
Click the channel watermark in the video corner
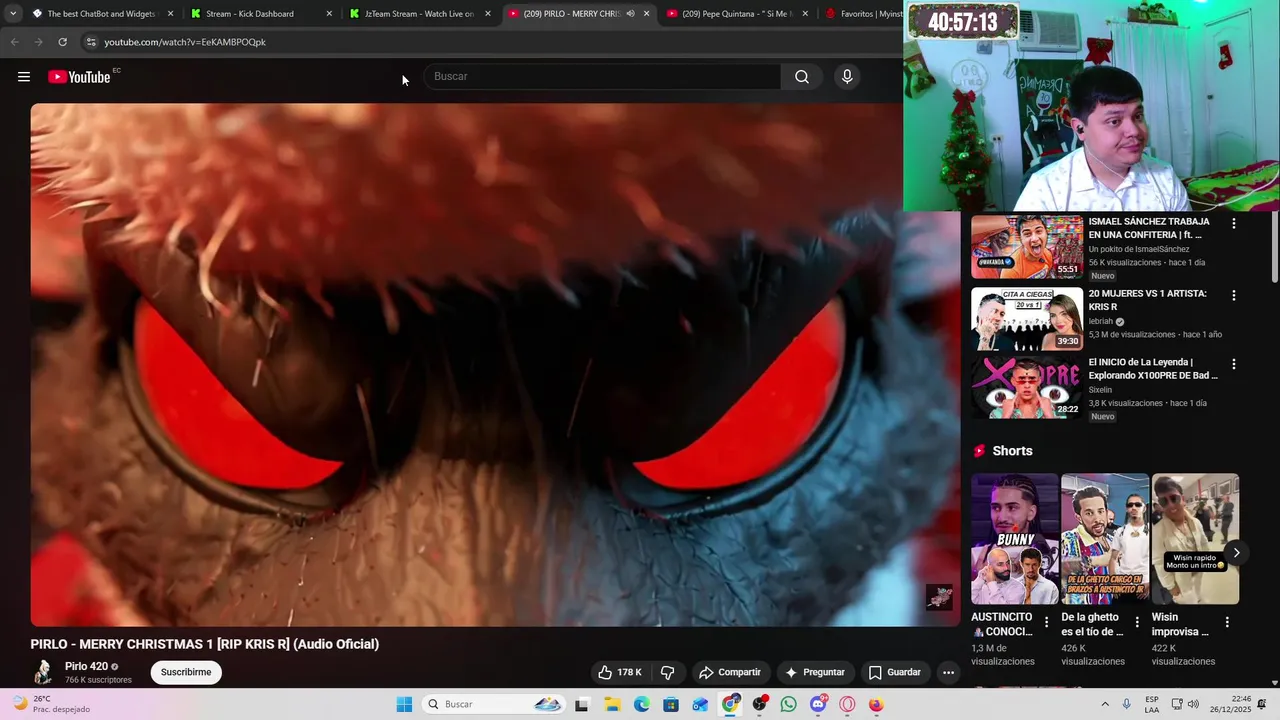pyautogui.click(x=939, y=597)
